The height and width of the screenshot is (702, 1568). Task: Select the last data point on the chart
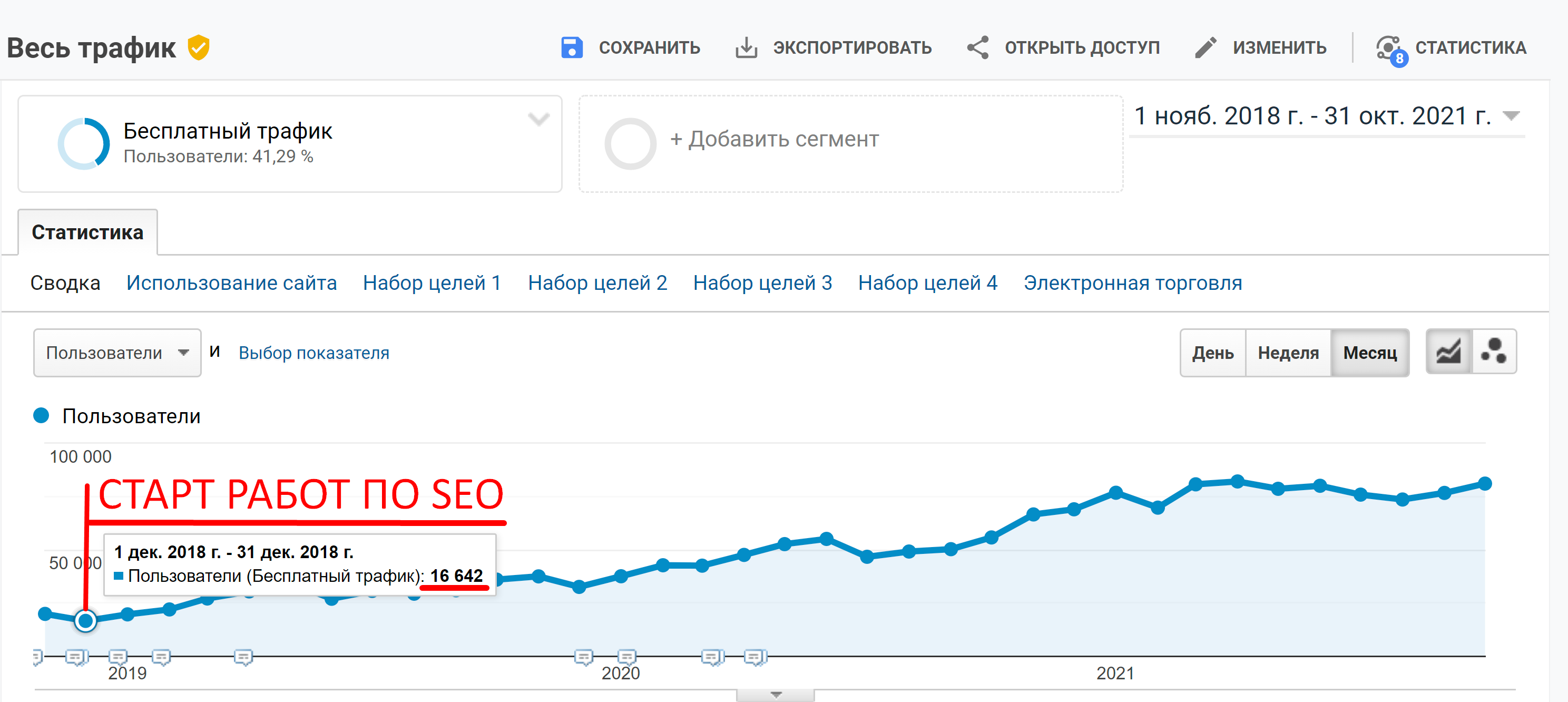[1485, 483]
